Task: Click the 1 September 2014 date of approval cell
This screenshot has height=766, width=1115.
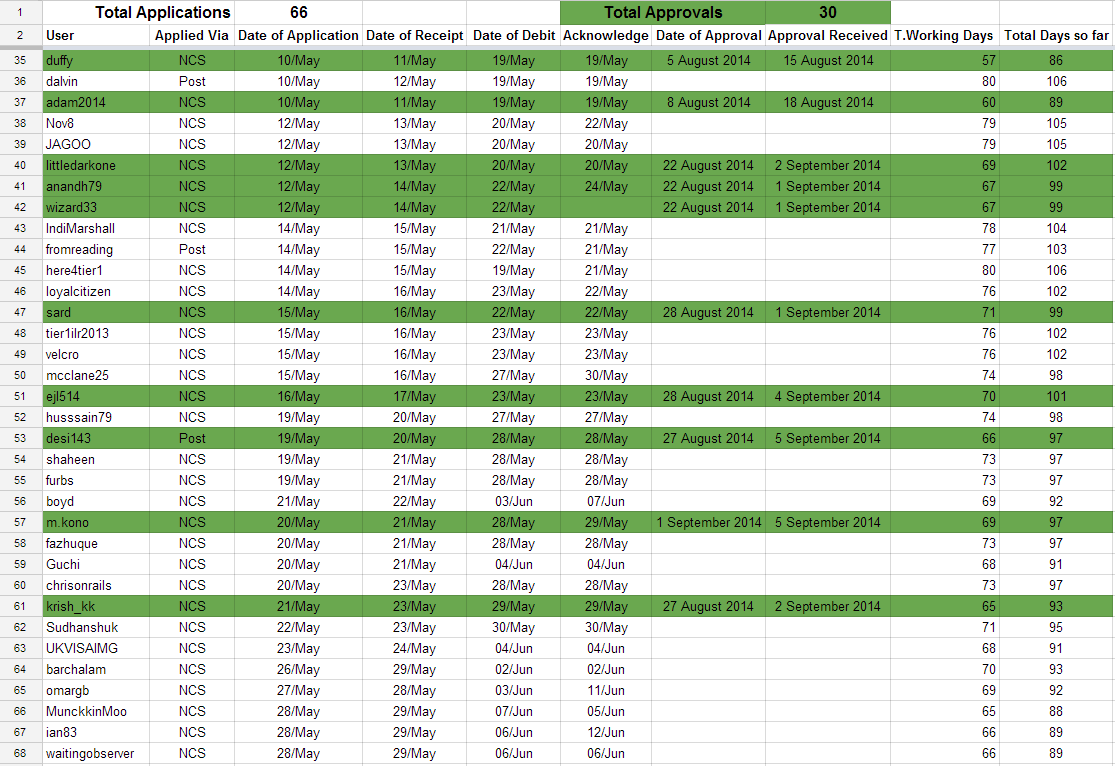Action: 709,522
